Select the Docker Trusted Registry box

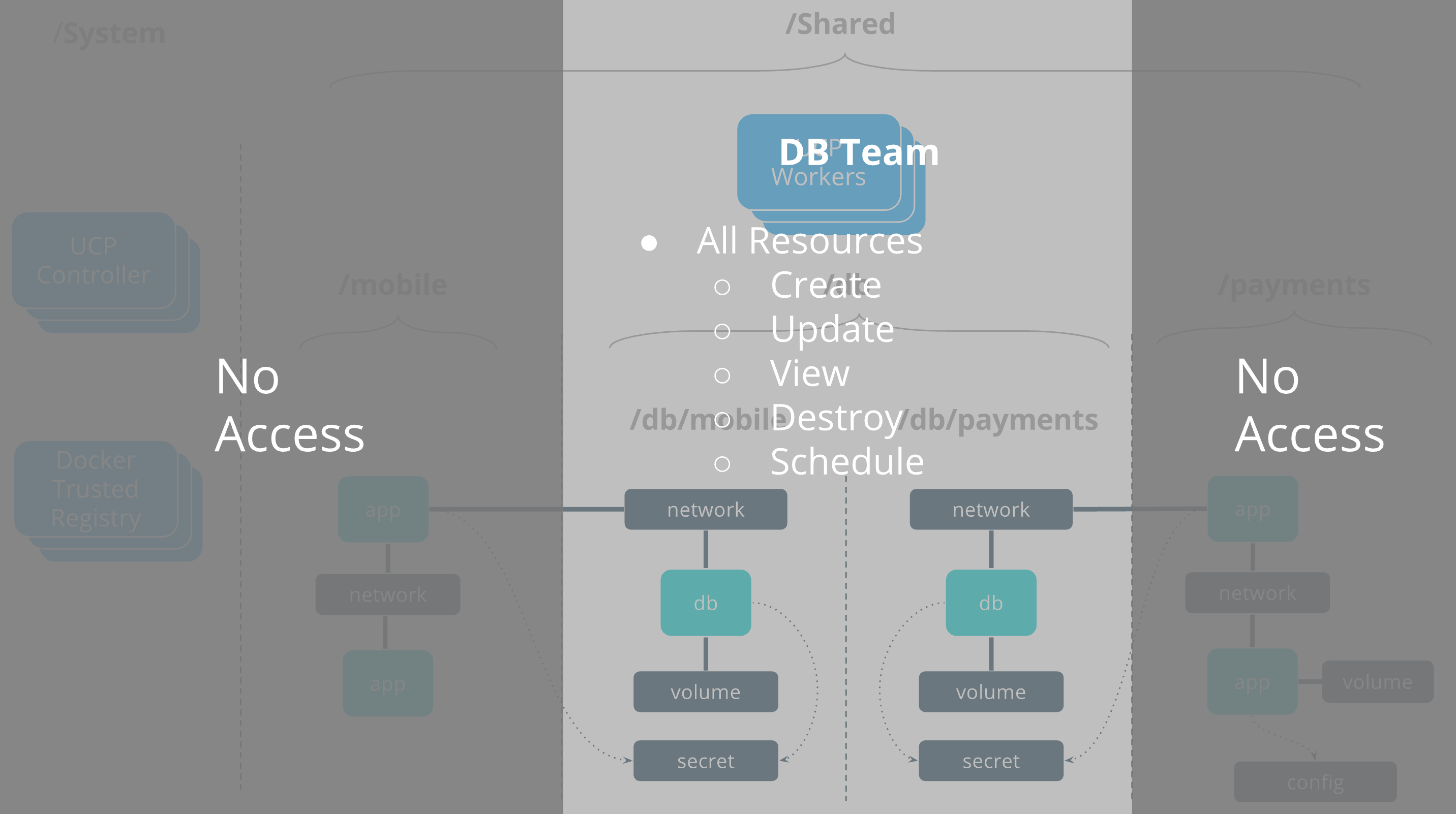click(96, 489)
